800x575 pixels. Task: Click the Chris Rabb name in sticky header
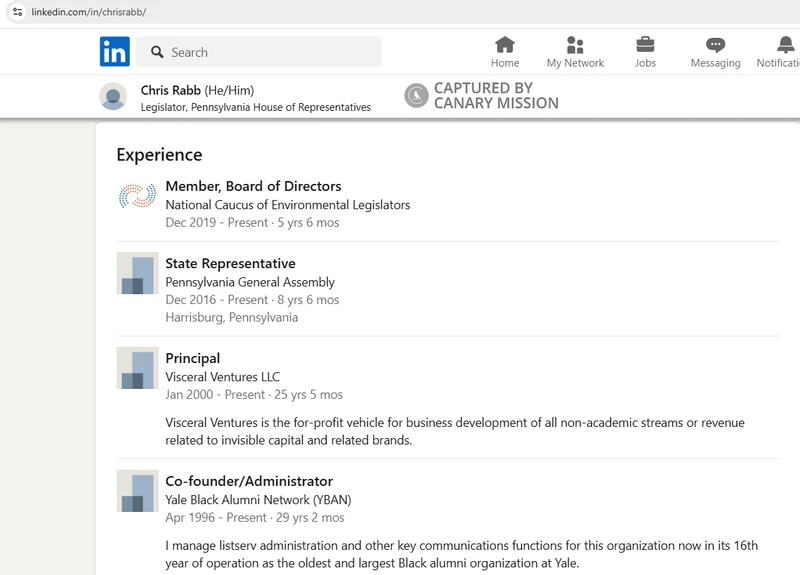tap(170, 90)
